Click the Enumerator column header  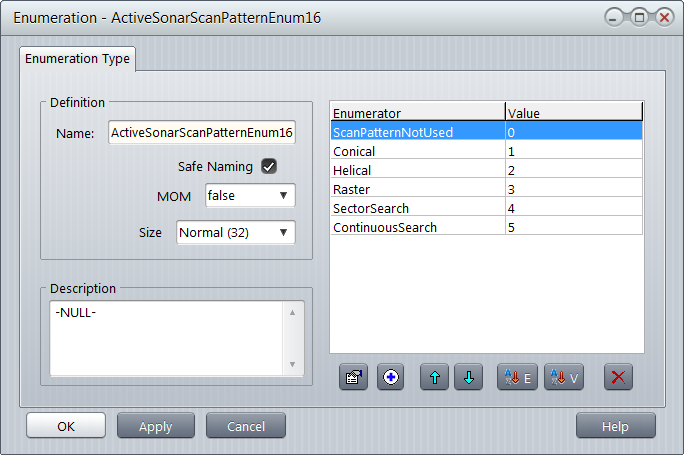coord(417,113)
